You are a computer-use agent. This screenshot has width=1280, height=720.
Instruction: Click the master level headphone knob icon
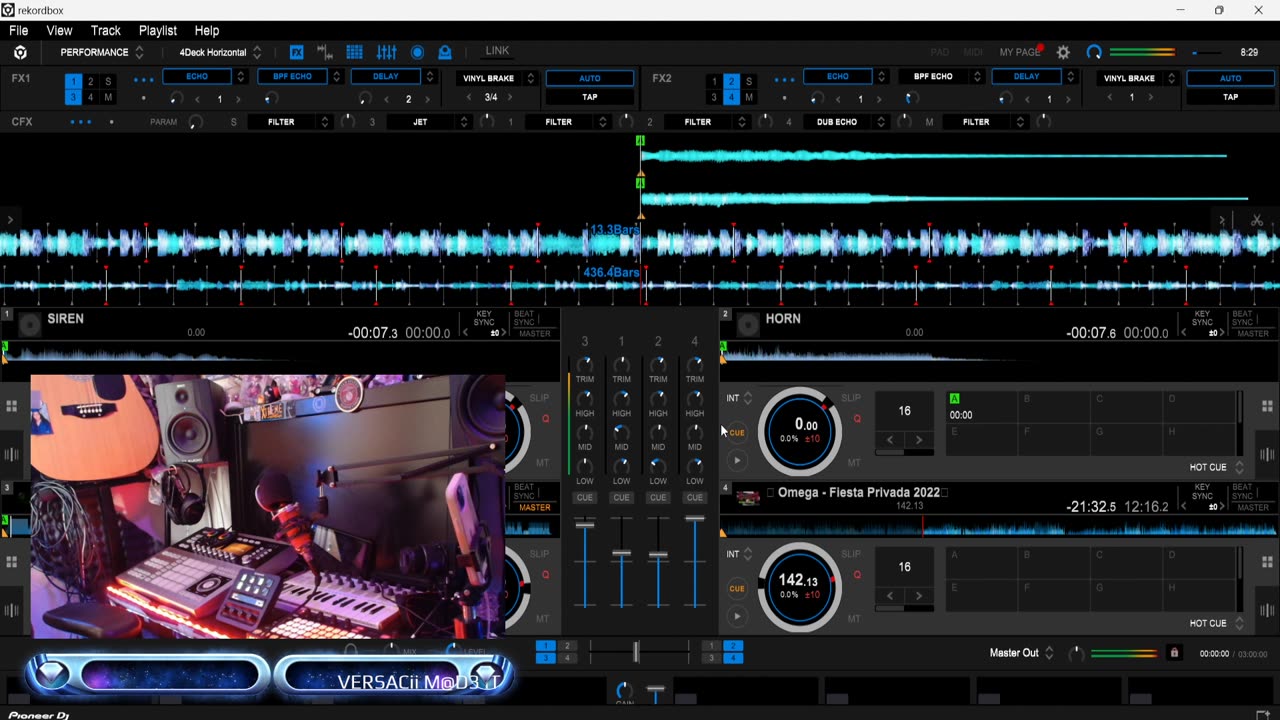1094,52
